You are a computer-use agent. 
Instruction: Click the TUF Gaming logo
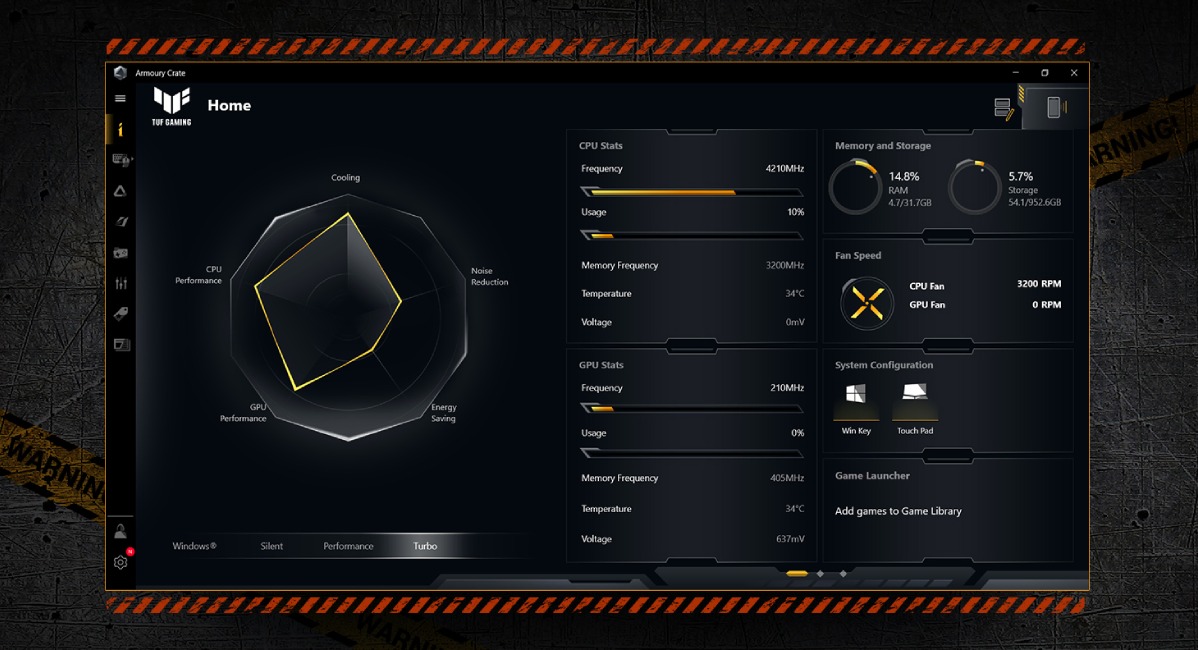coord(172,106)
